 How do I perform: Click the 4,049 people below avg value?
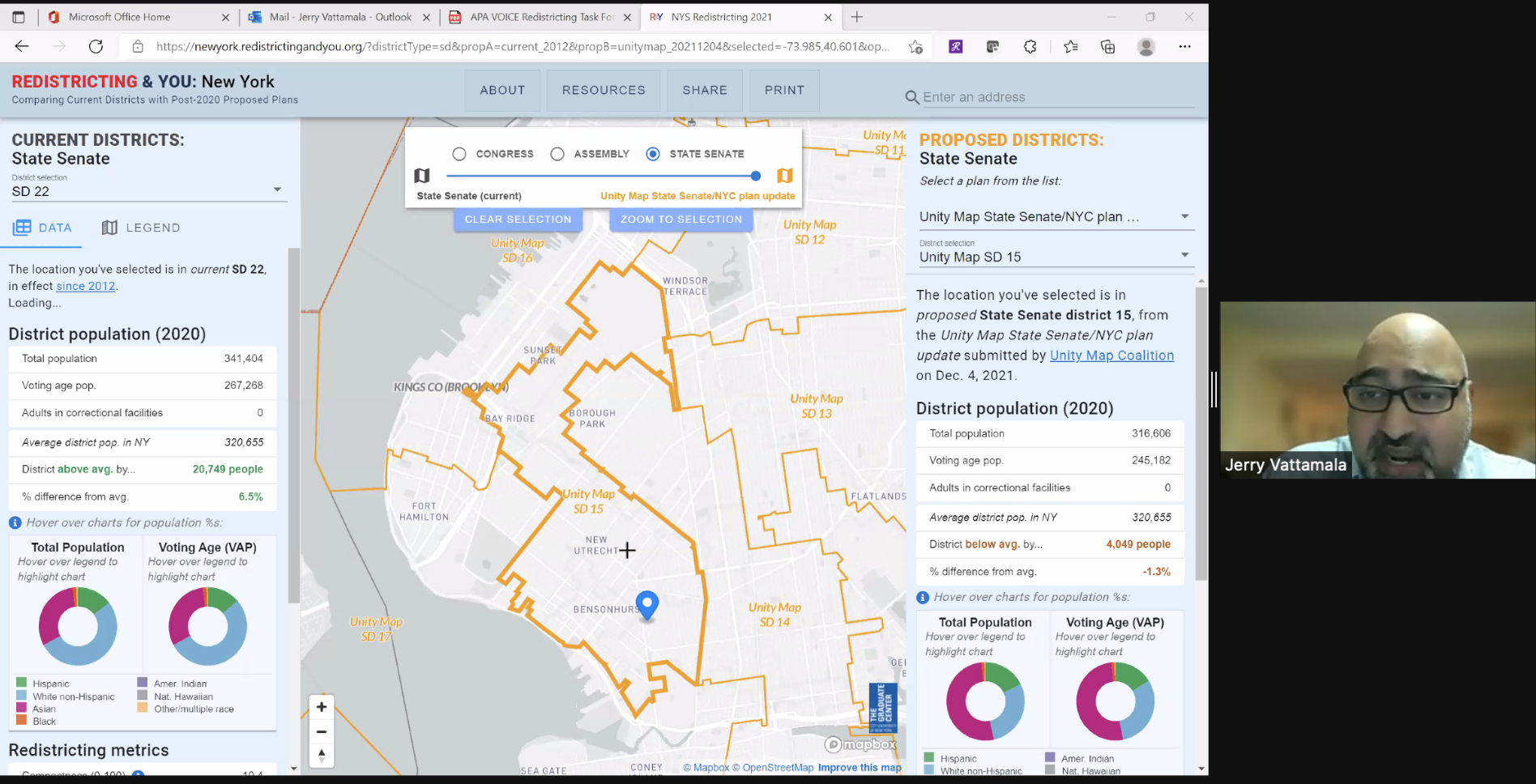click(x=1138, y=544)
